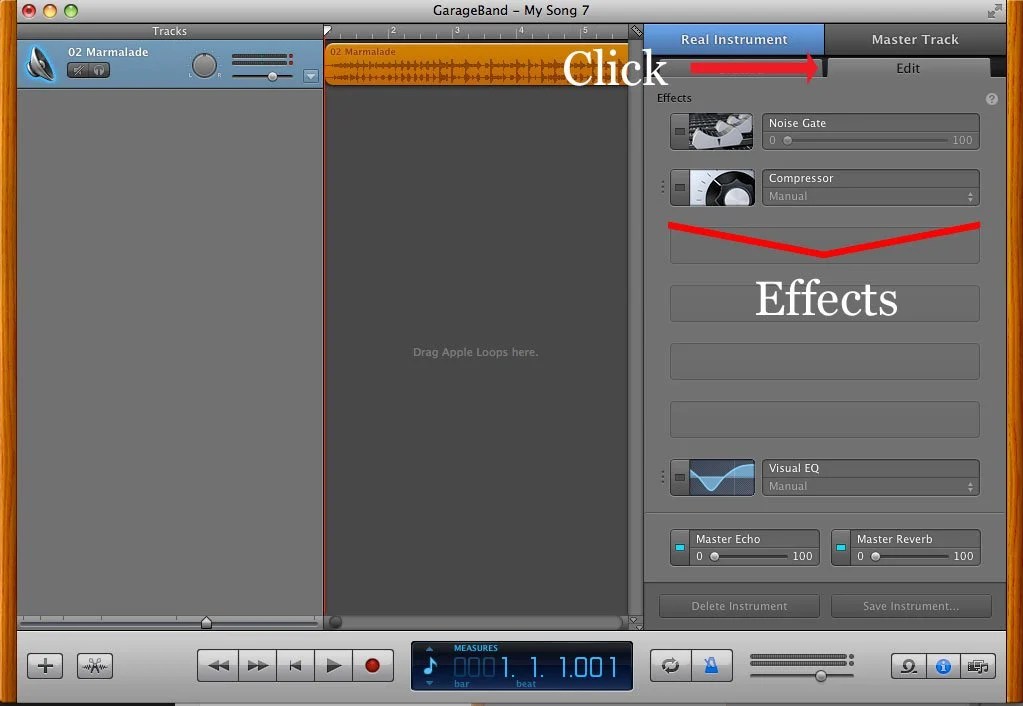Open the Media Browser icon
Viewport: 1023px width, 706px height.
978,665
